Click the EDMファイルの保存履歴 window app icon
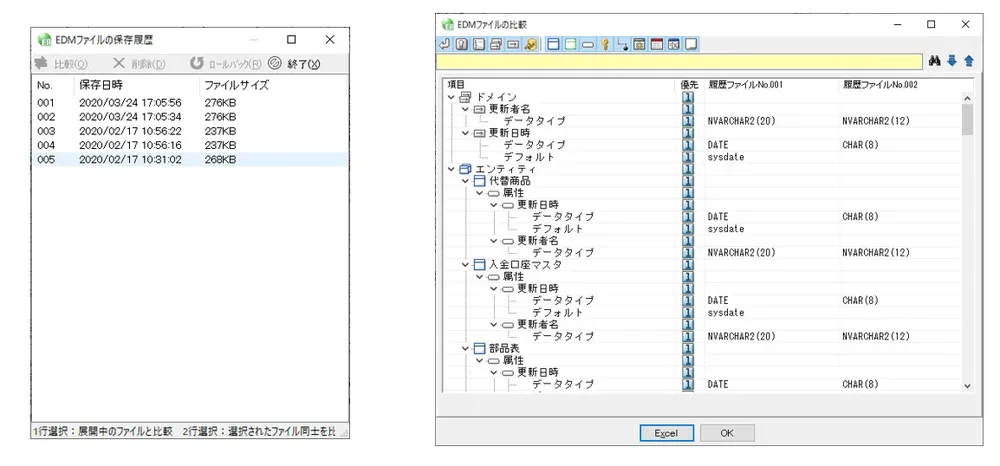The image size is (1000, 466). tap(44, 40)
